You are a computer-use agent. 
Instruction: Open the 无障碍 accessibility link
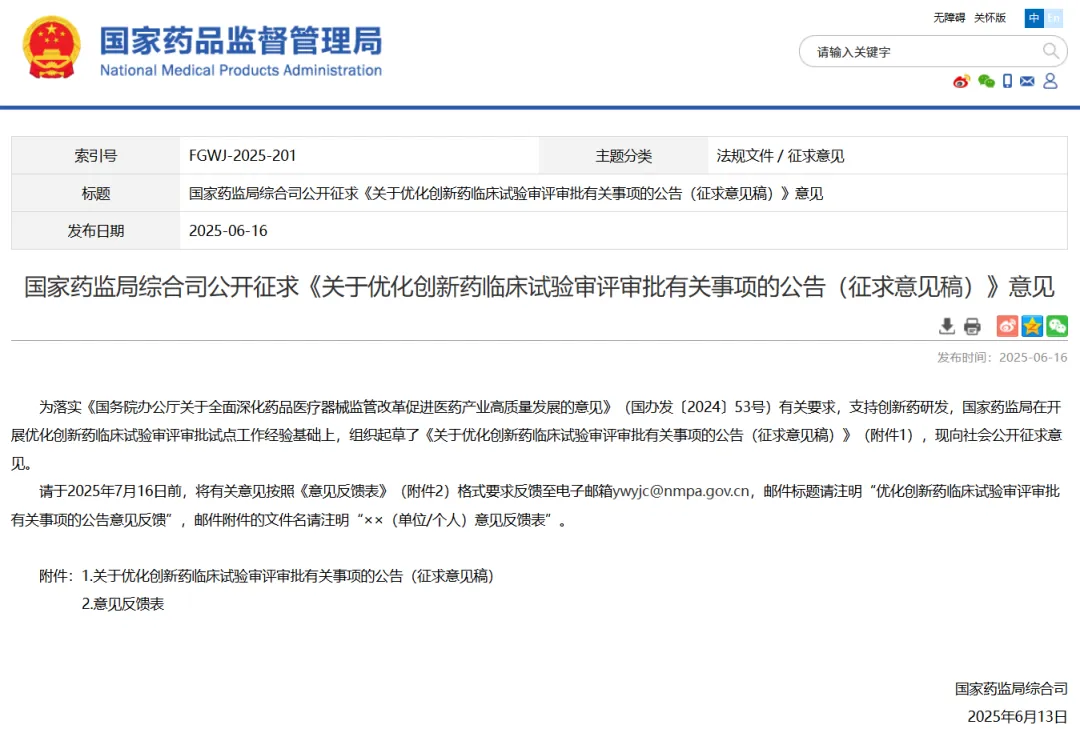tap(949, 18)
